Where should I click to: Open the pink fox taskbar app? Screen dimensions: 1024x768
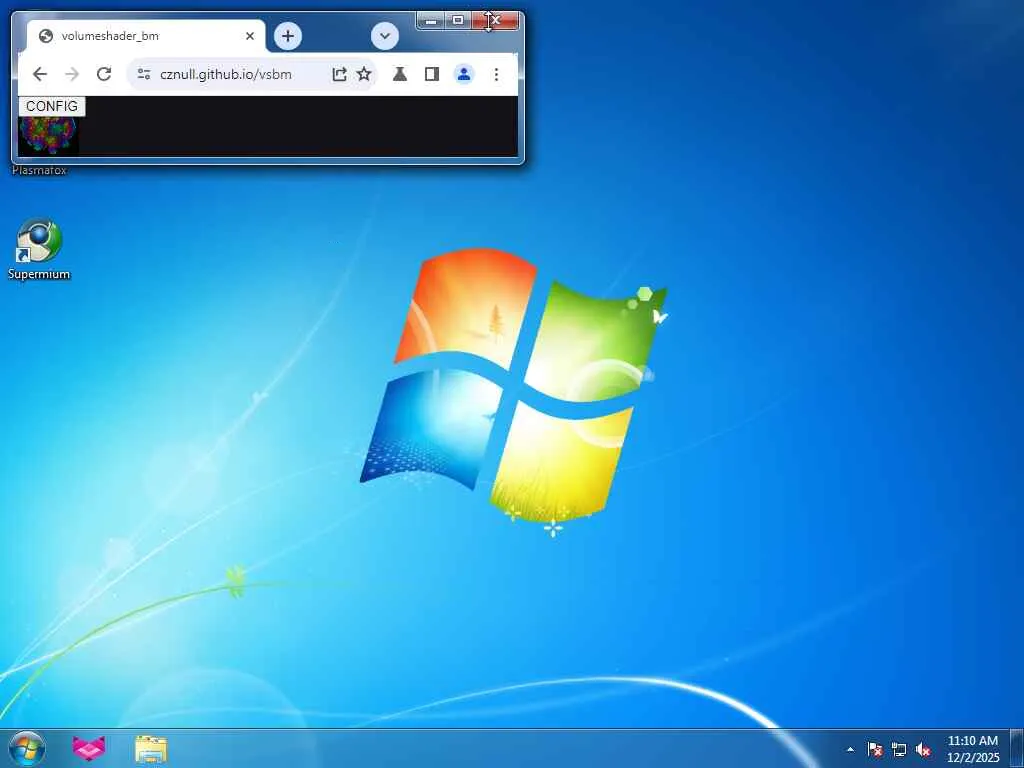[89, 748]
